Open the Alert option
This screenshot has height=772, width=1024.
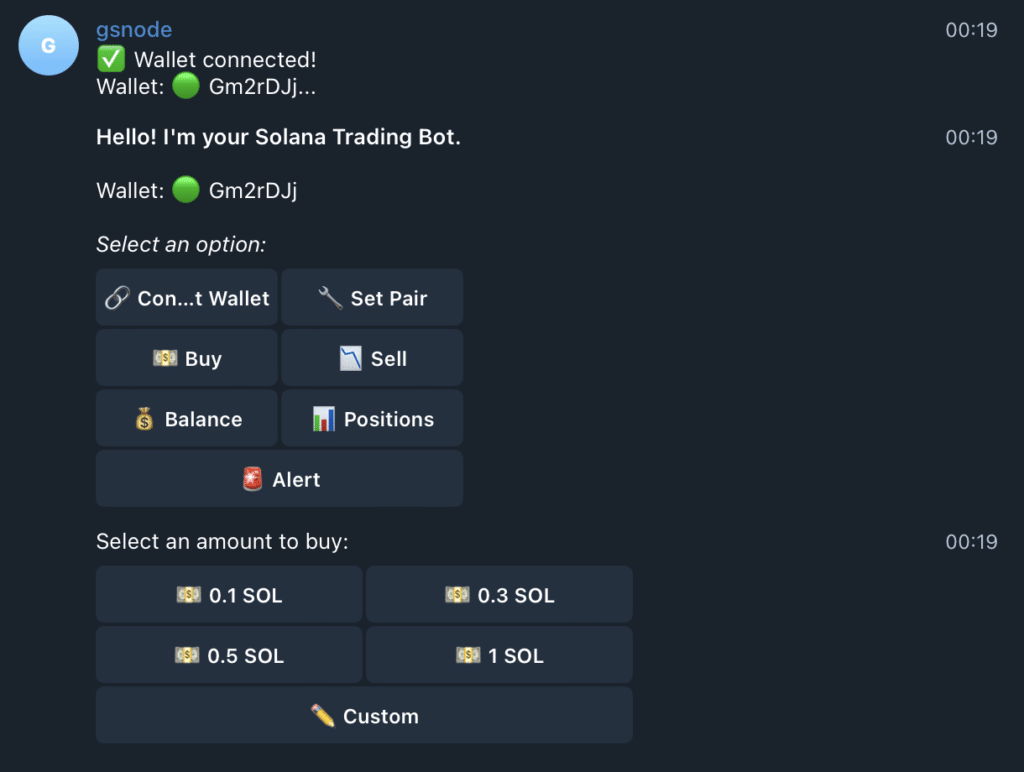pyautogui.click(x=280, y=479)
